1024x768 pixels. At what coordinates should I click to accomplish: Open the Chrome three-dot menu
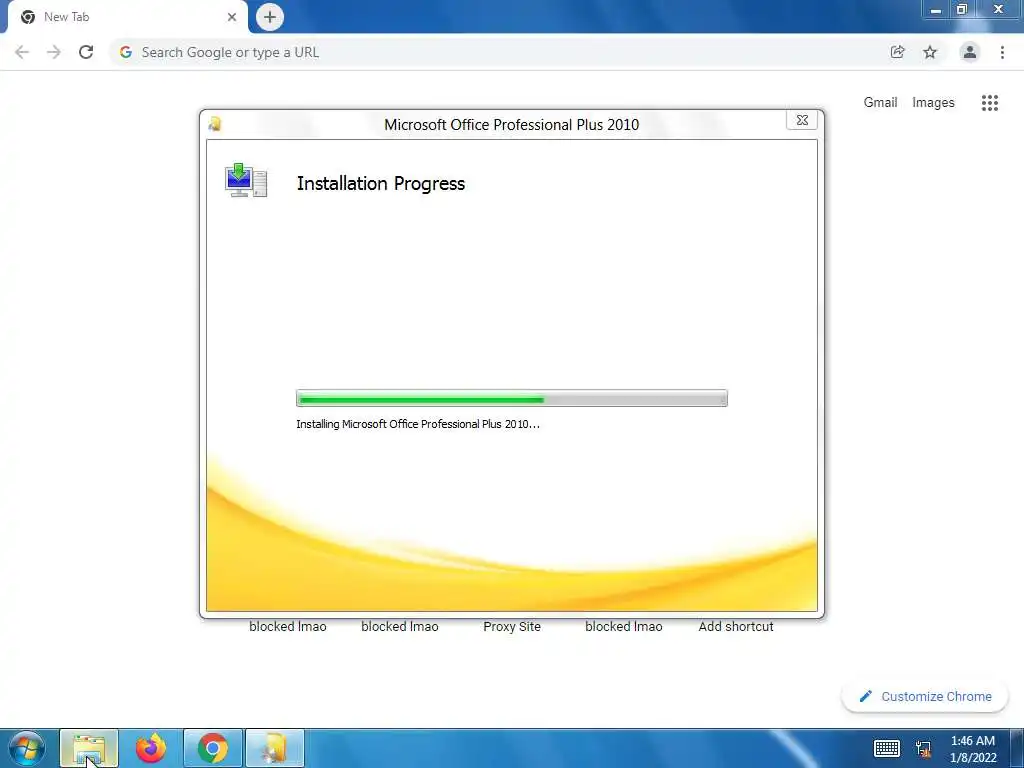click(1002, 52)
